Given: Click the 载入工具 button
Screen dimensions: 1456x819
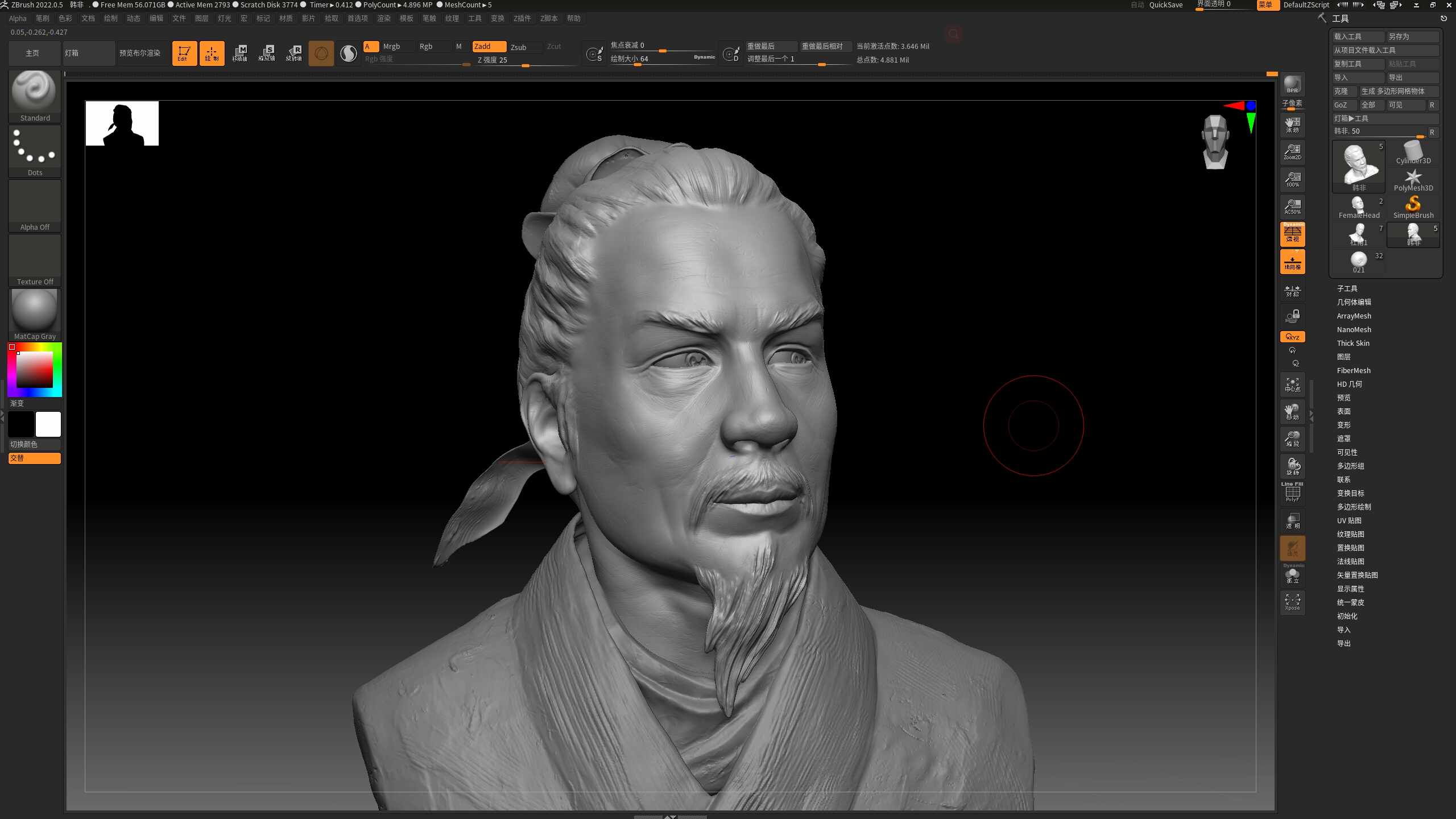Looking at the screenshot, I should [x=1358, y=36].
